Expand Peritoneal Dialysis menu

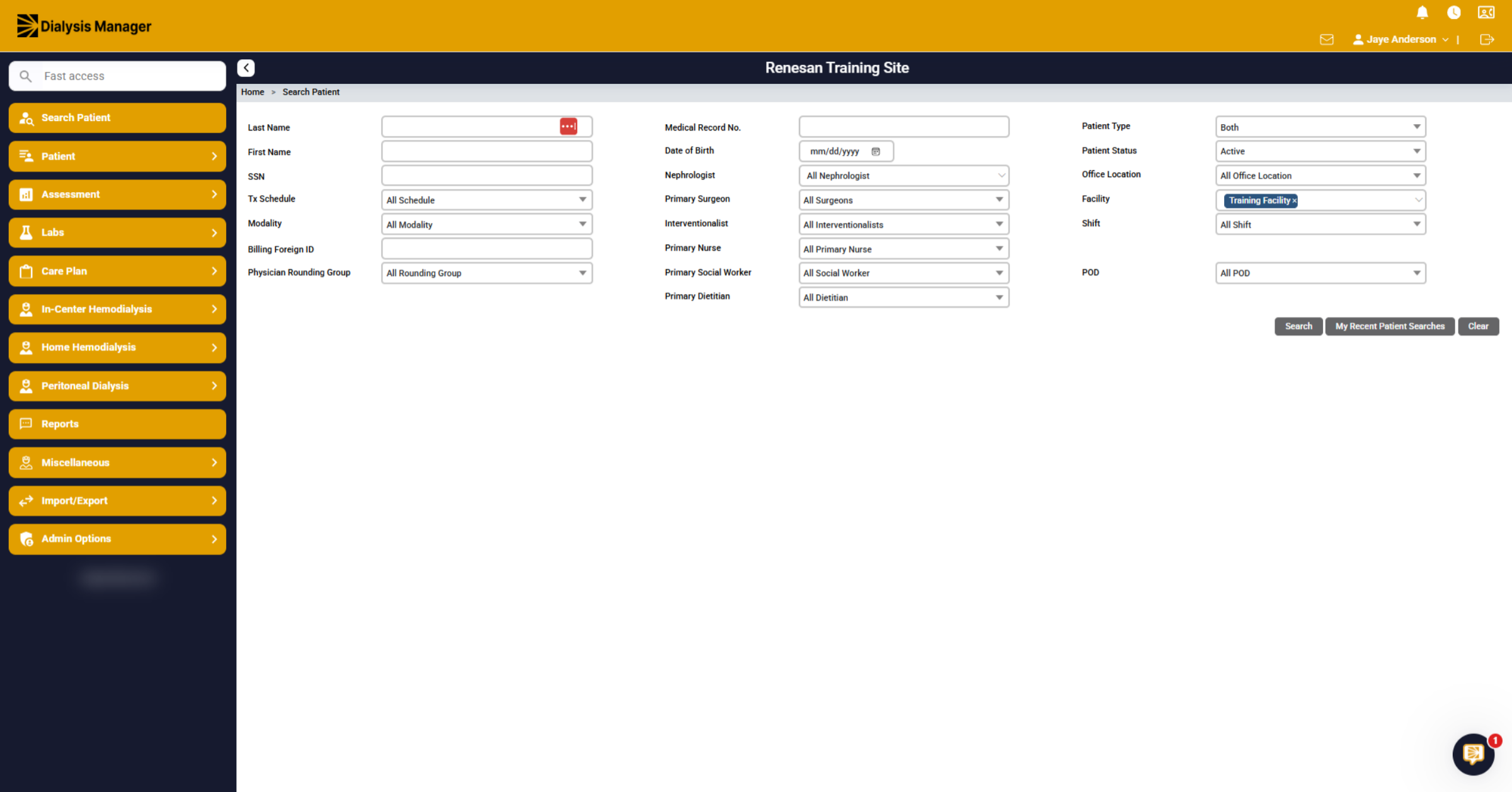click(117, 386)
